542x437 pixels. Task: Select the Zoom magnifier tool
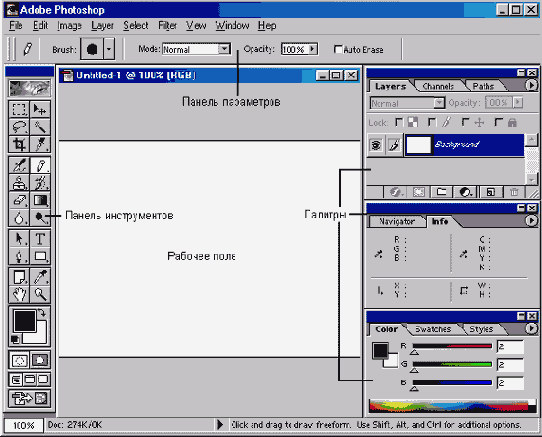[40, 295]
